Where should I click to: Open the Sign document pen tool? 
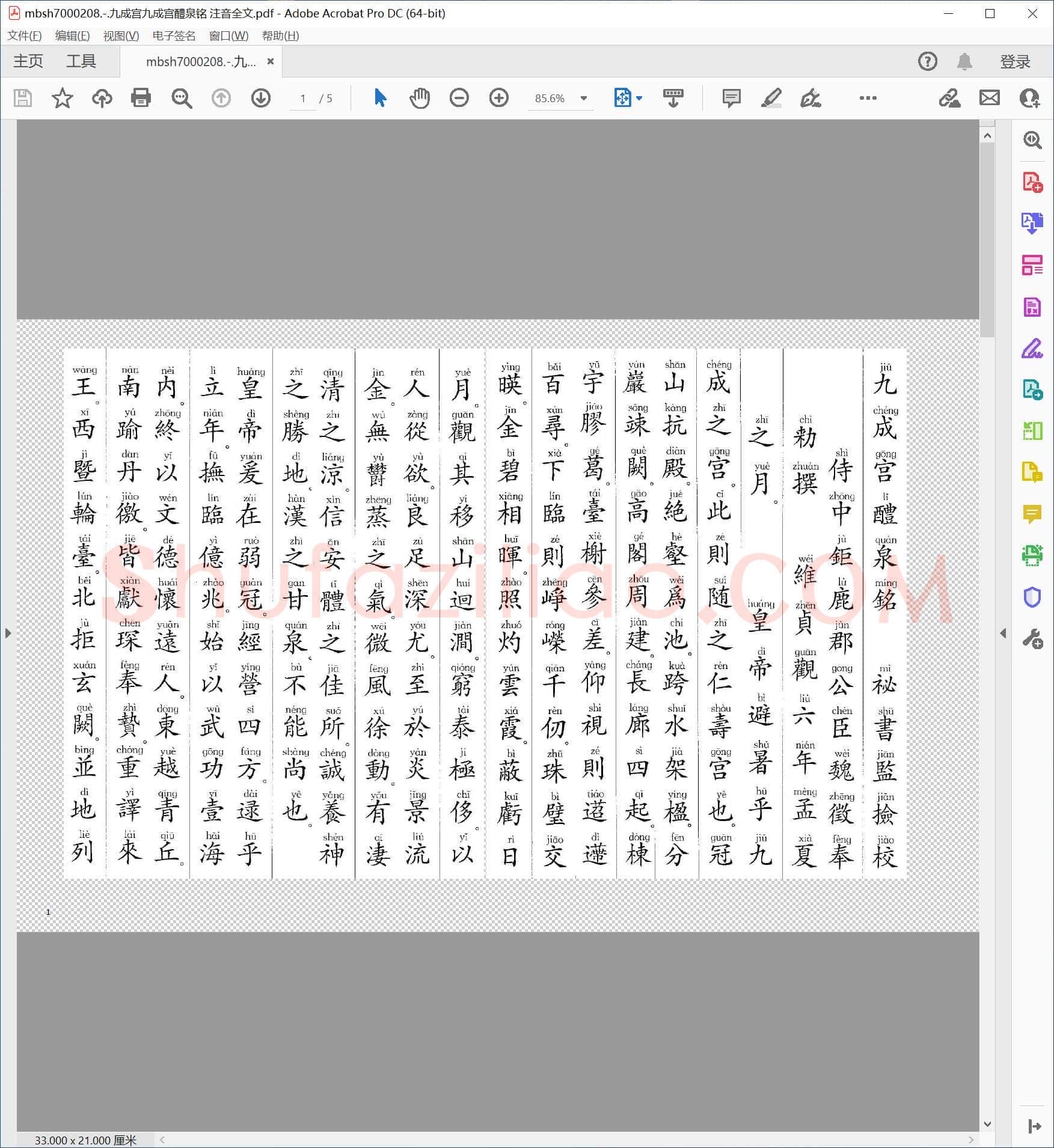click(x=810, y=98)
